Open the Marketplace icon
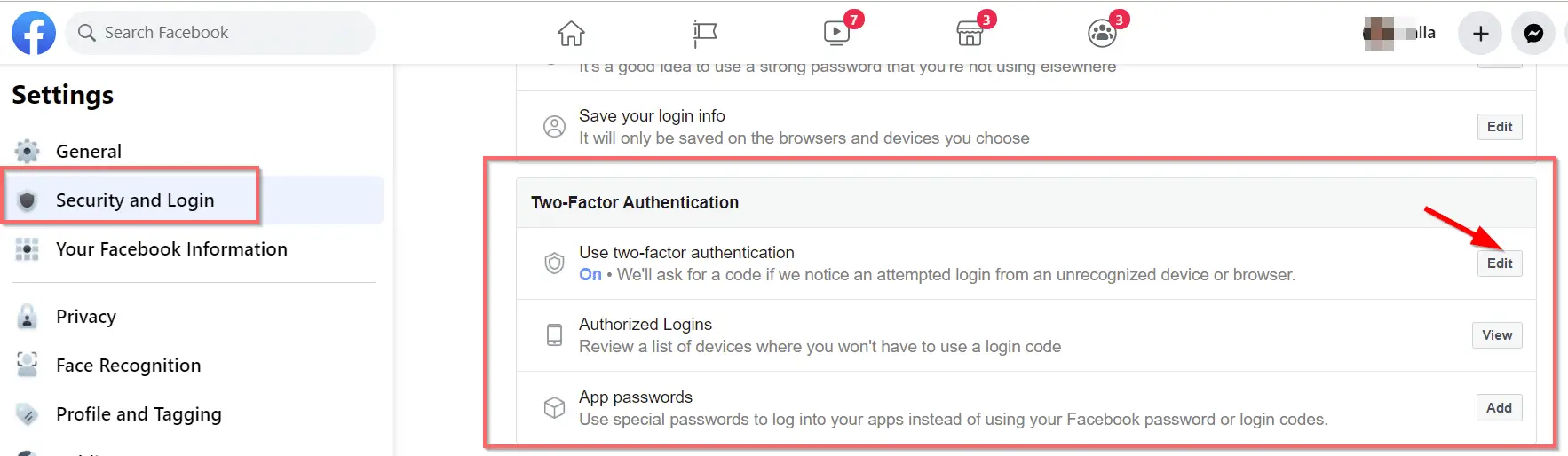Image resolution: width=1568 pixels, height=456 pixels. pos(970,33)
